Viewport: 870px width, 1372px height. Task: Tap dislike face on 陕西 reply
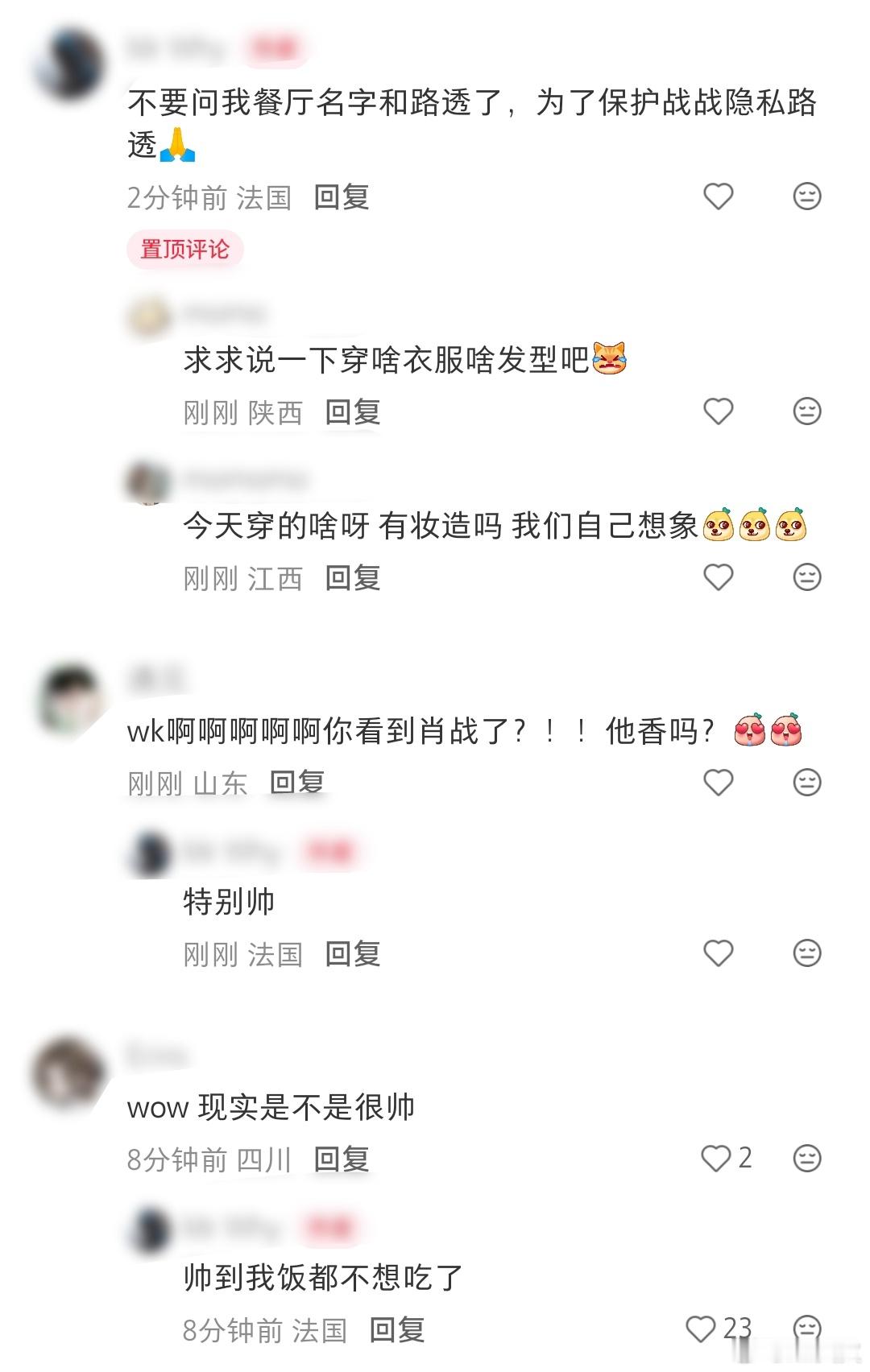pyautogui.click(x=806, y=411)
